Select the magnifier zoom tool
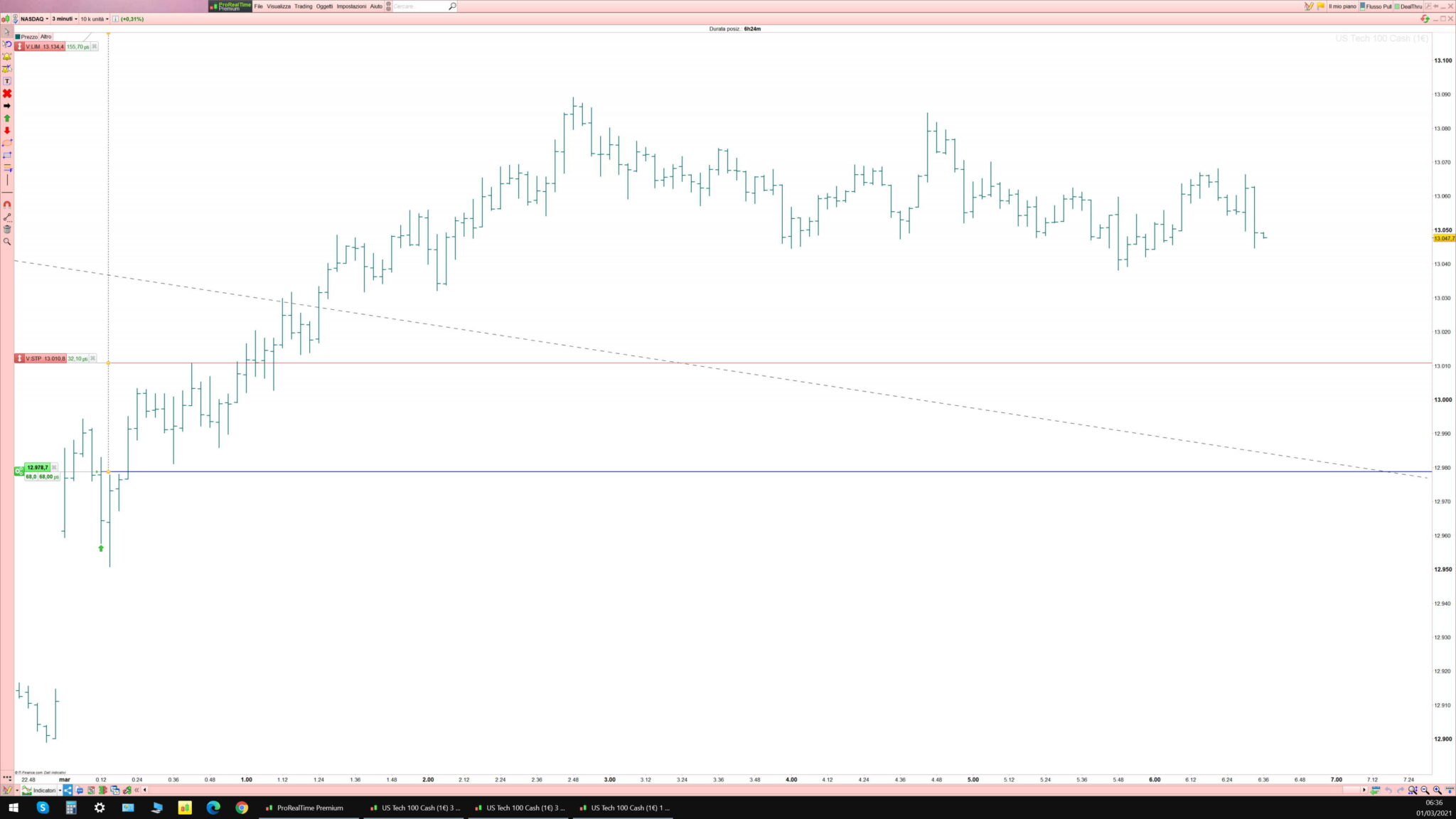The width and height of the screenshot is (1456, 819). pyautogui.click(x=7, y=242)
